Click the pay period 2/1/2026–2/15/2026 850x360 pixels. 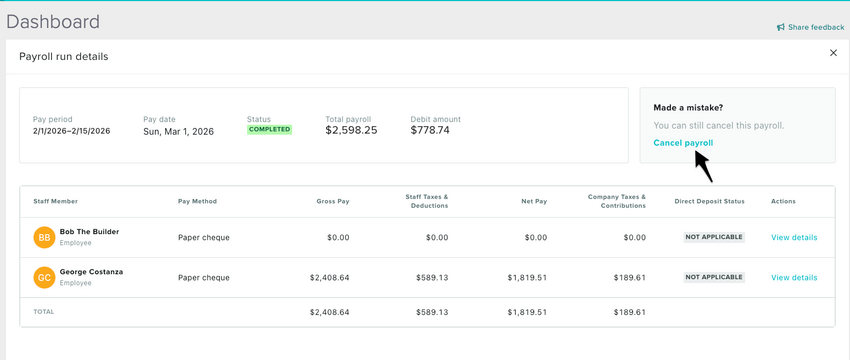click(x=72, y=131)
